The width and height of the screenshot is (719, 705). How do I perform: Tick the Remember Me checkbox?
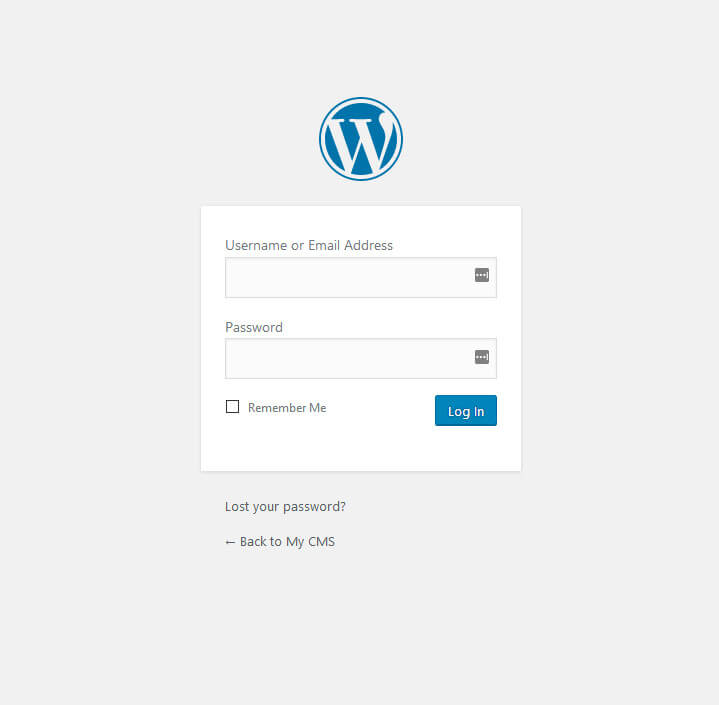pyautogui.click(x=232, y=406)
